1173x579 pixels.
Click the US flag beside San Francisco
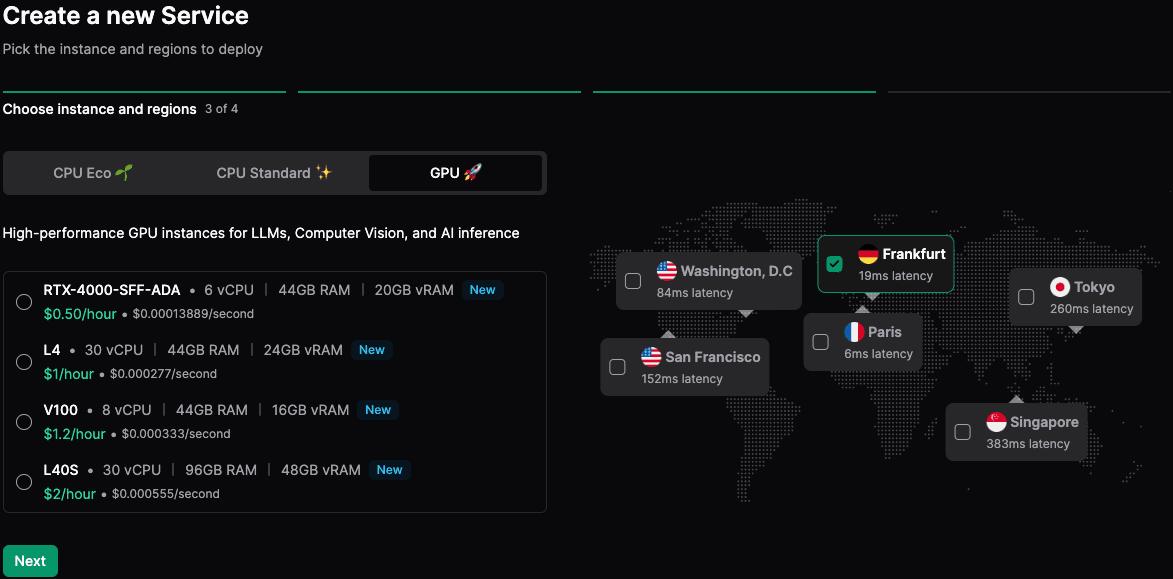651,357
